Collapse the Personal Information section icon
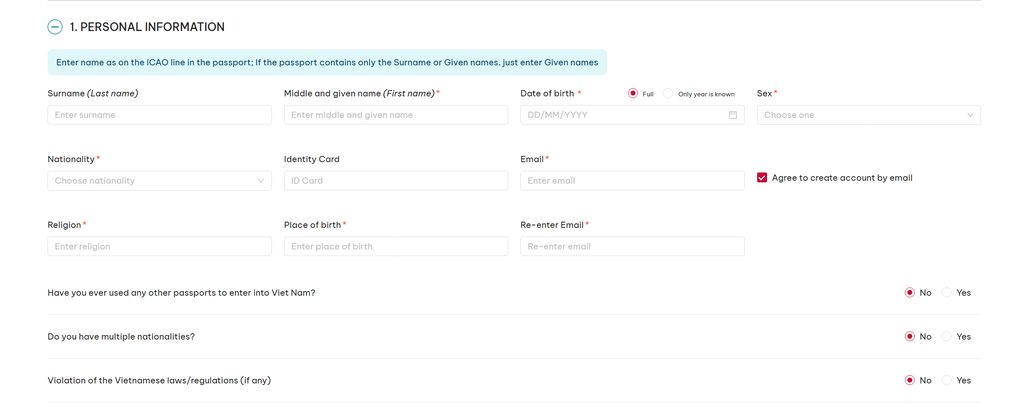 (55, 27)
